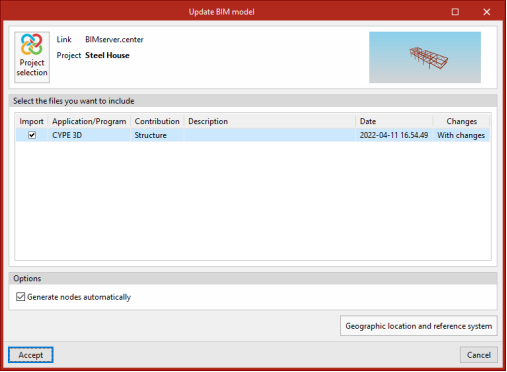
Task: Click the Cancel button
Action: coord(479,355)
